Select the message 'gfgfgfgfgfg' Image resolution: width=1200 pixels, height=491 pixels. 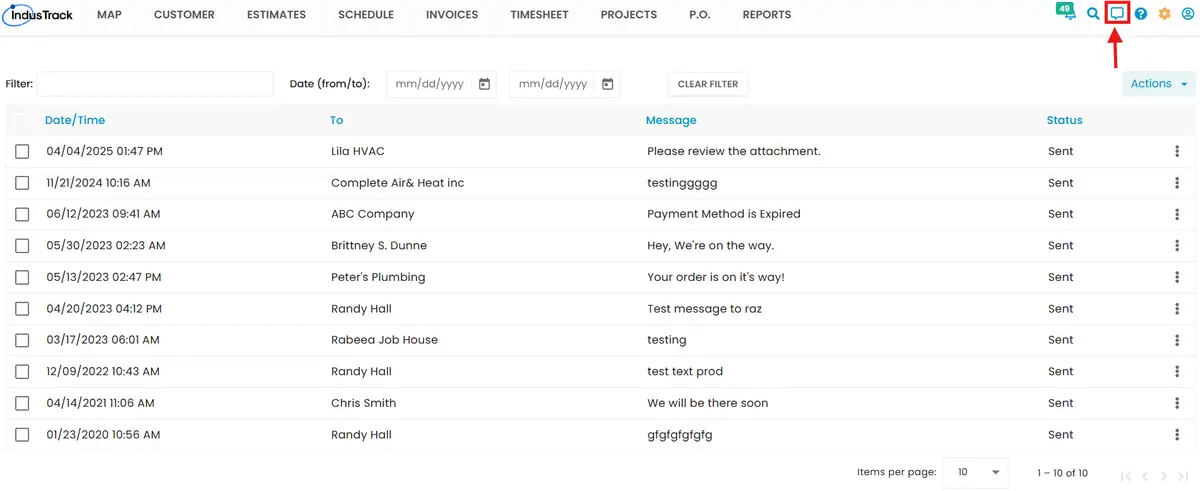[680, 435]
